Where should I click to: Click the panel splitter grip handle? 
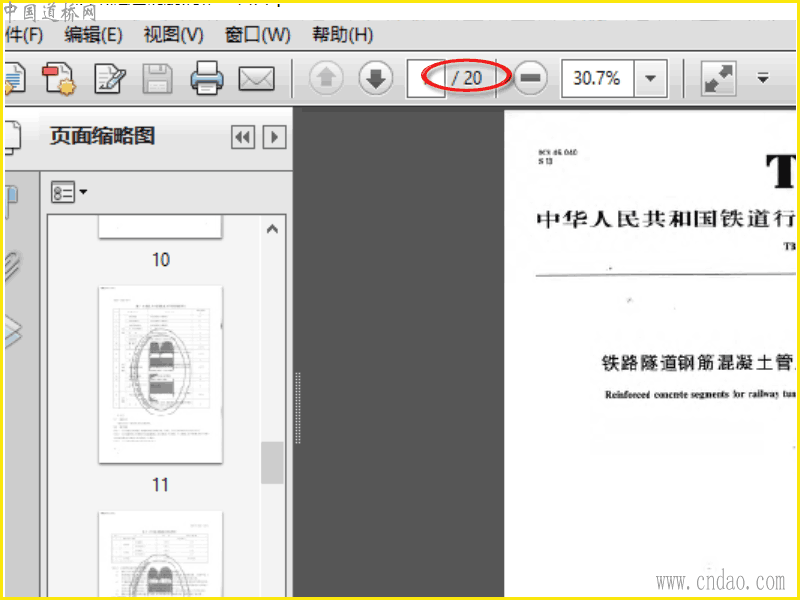pyautogui.click(x=298, y=408)
